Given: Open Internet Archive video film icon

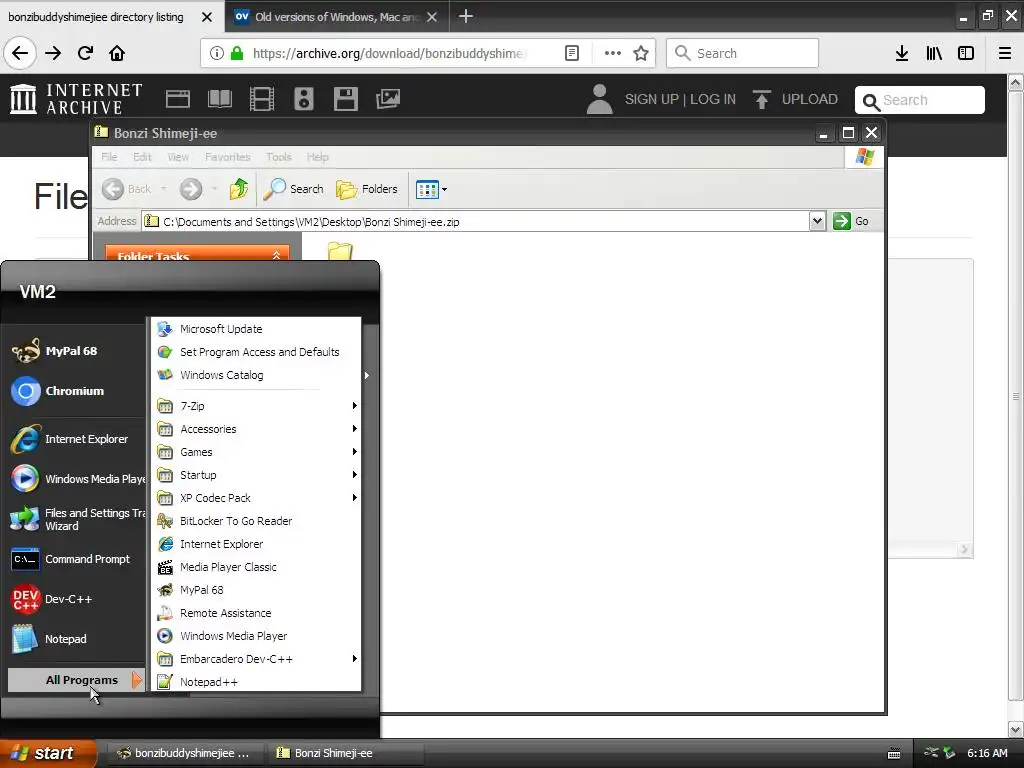Looking at the screenshot, I should click(x=262, y=99).
